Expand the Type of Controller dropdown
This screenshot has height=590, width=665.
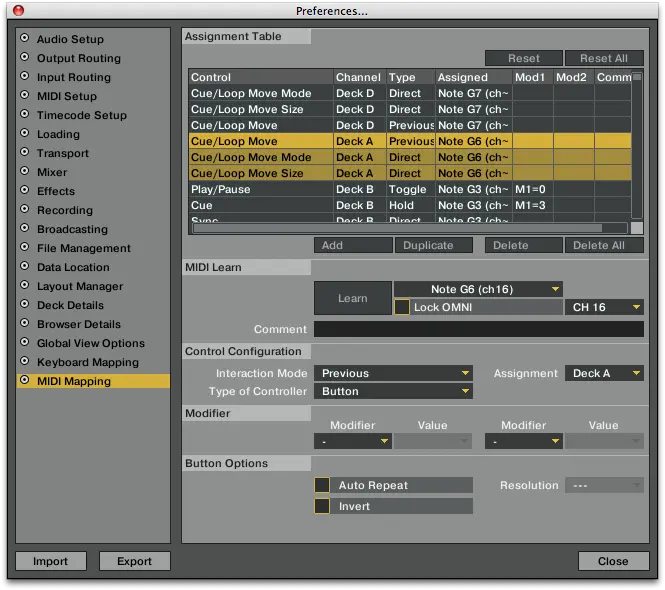tap(393, 392)
